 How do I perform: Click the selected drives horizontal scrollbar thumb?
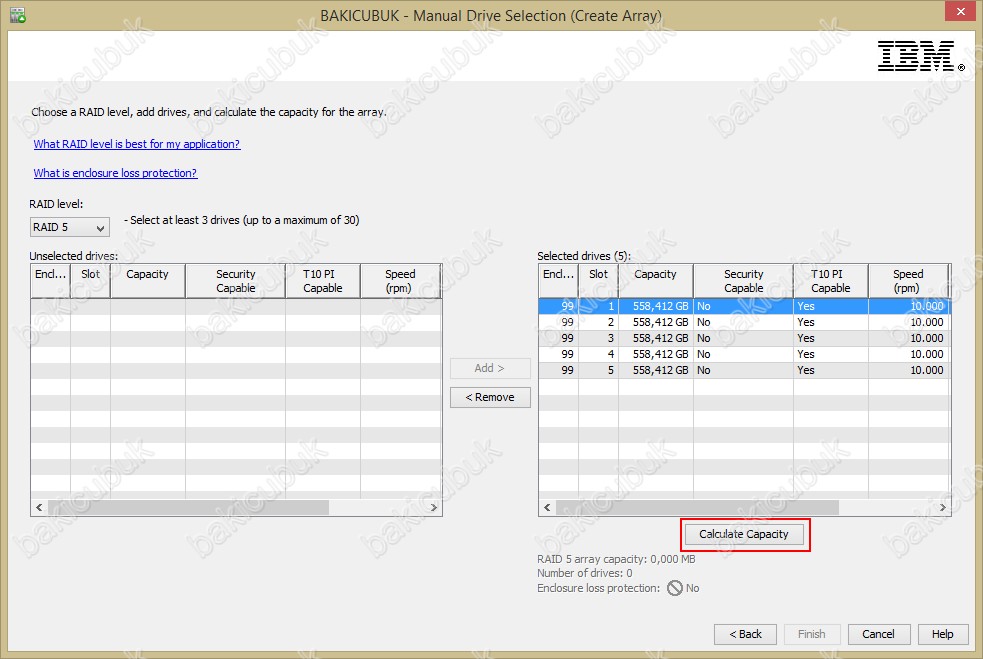tap(697, 507)
